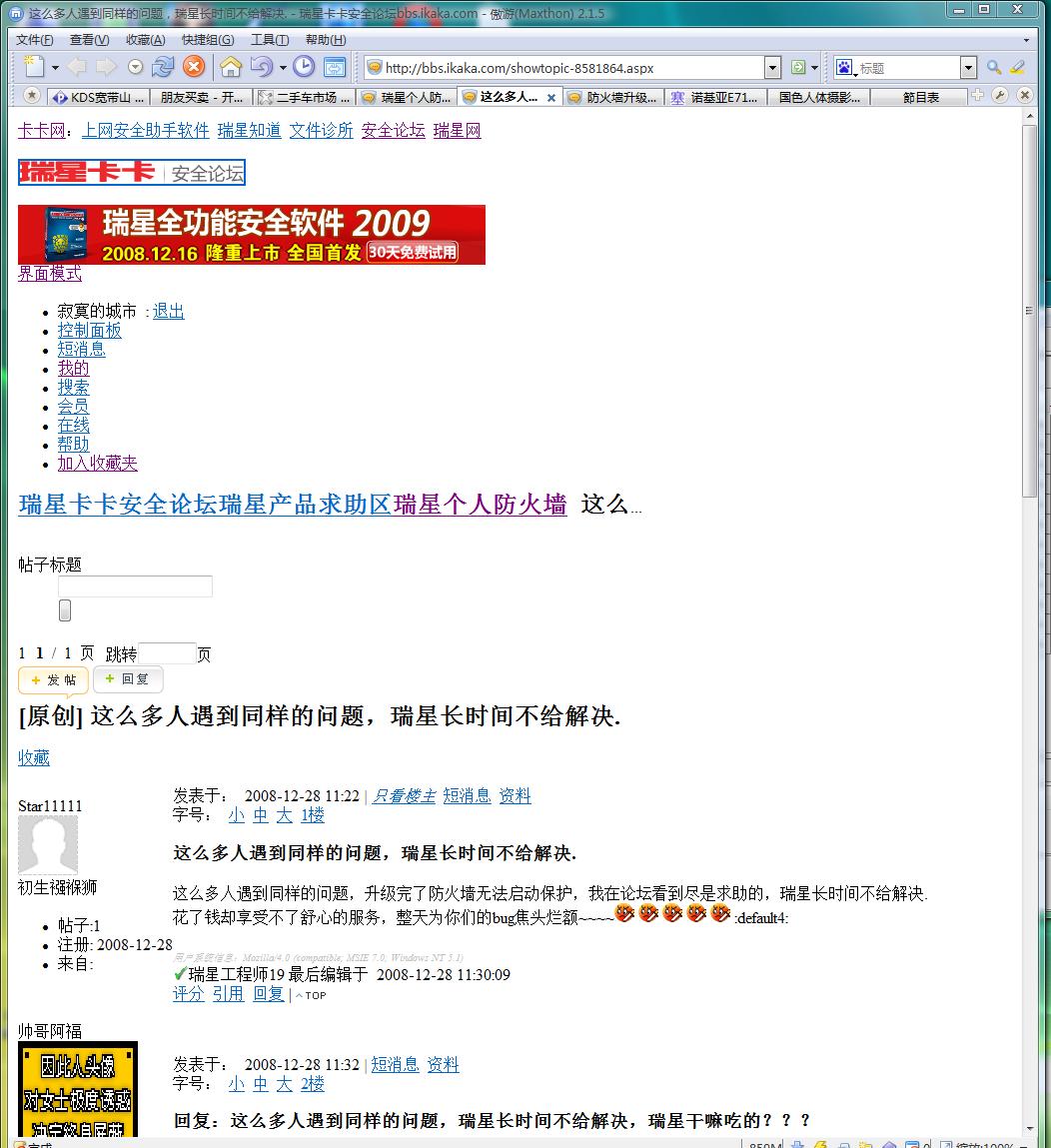Click the new blank page icon
This screenshot has height=1148, width=1051.
click(x=34, y=67)
